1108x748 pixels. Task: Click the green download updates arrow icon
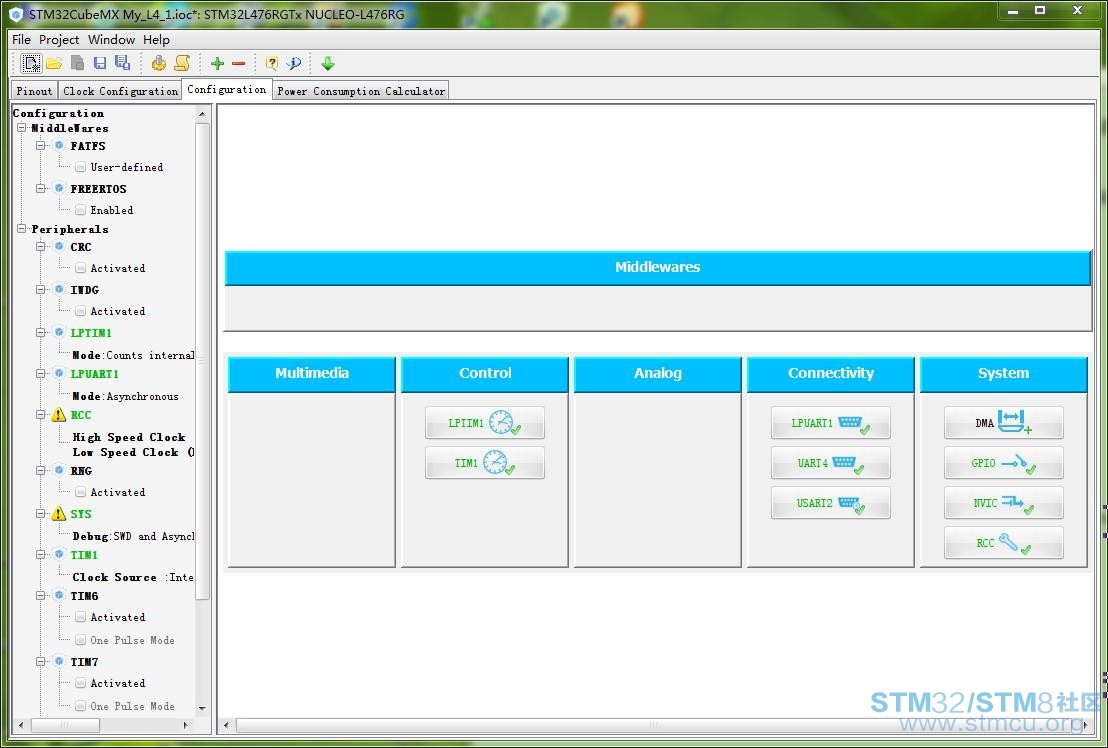(x=327, y=64)
